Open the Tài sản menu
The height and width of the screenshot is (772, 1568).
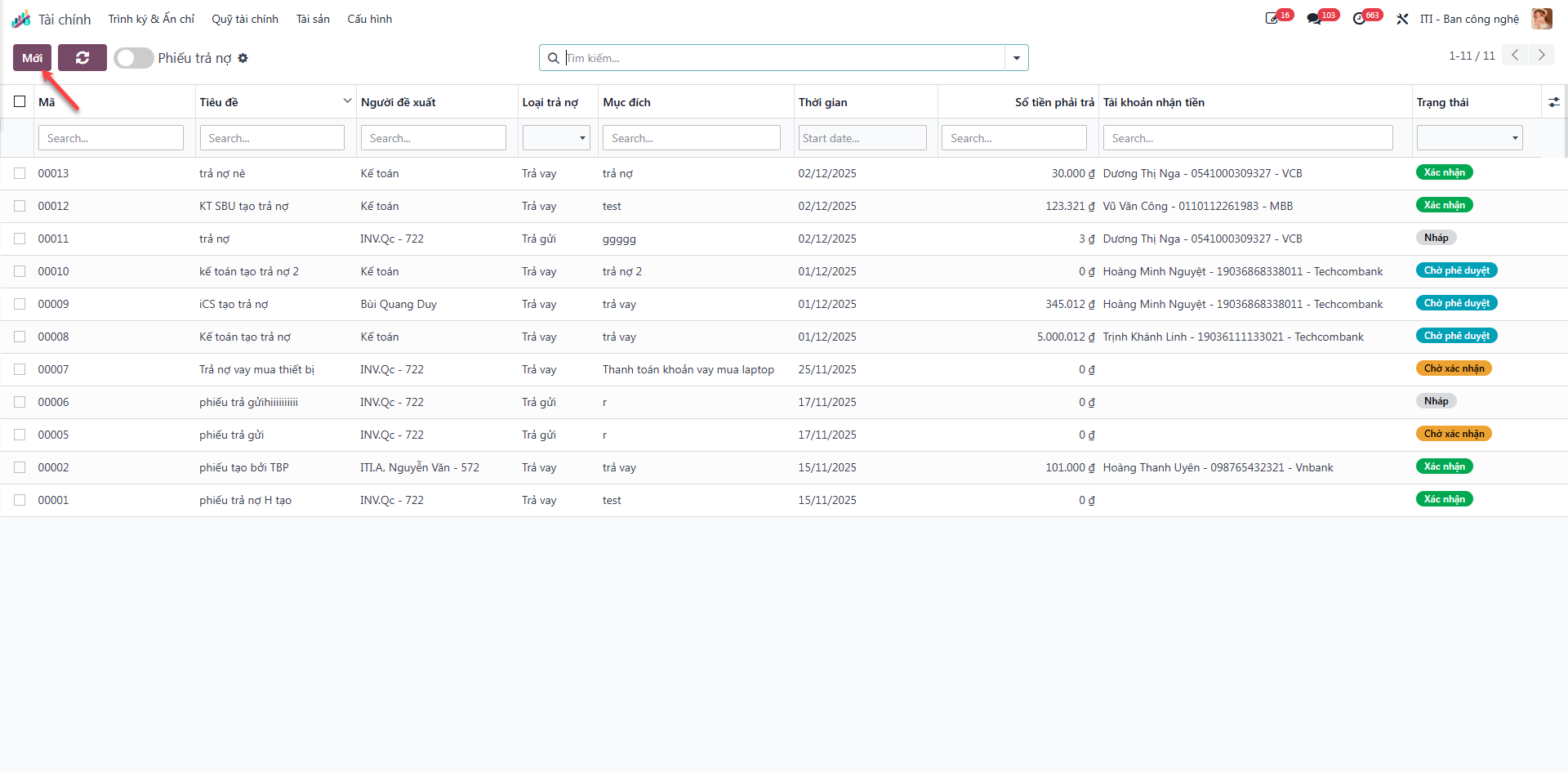pos(313,19)
